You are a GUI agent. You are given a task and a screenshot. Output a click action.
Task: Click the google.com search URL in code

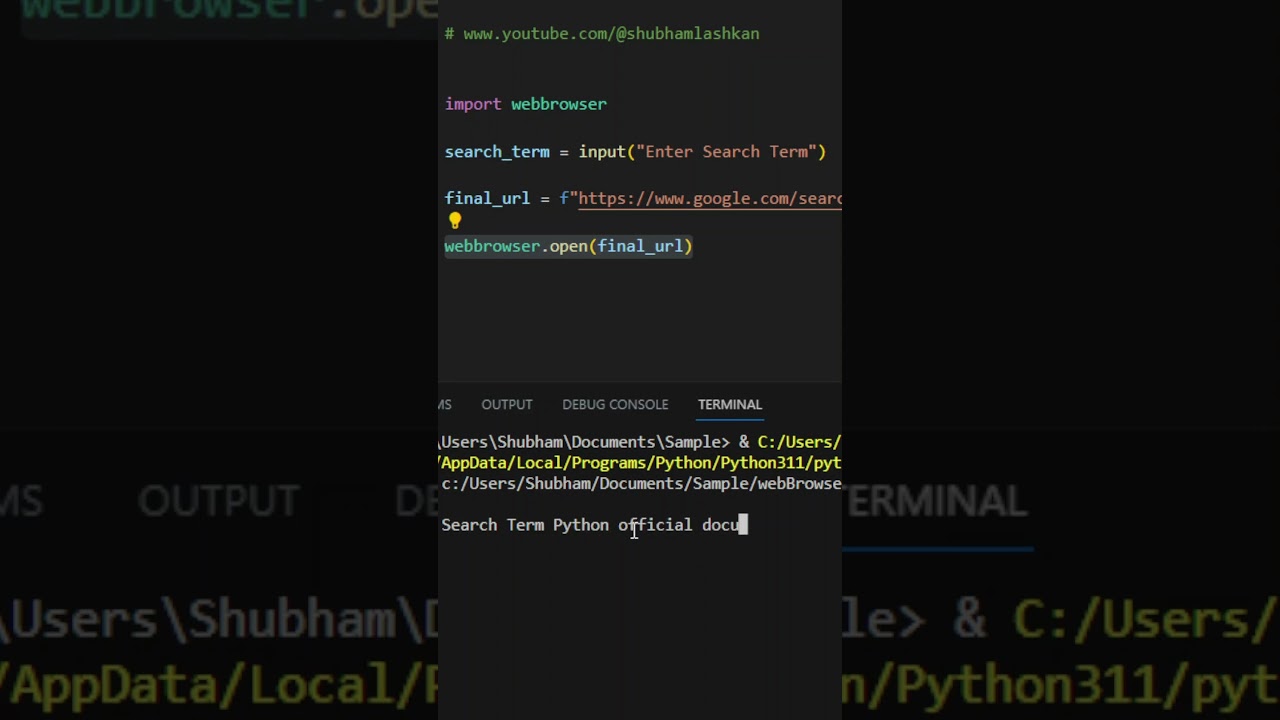click(x=709, y=199)
